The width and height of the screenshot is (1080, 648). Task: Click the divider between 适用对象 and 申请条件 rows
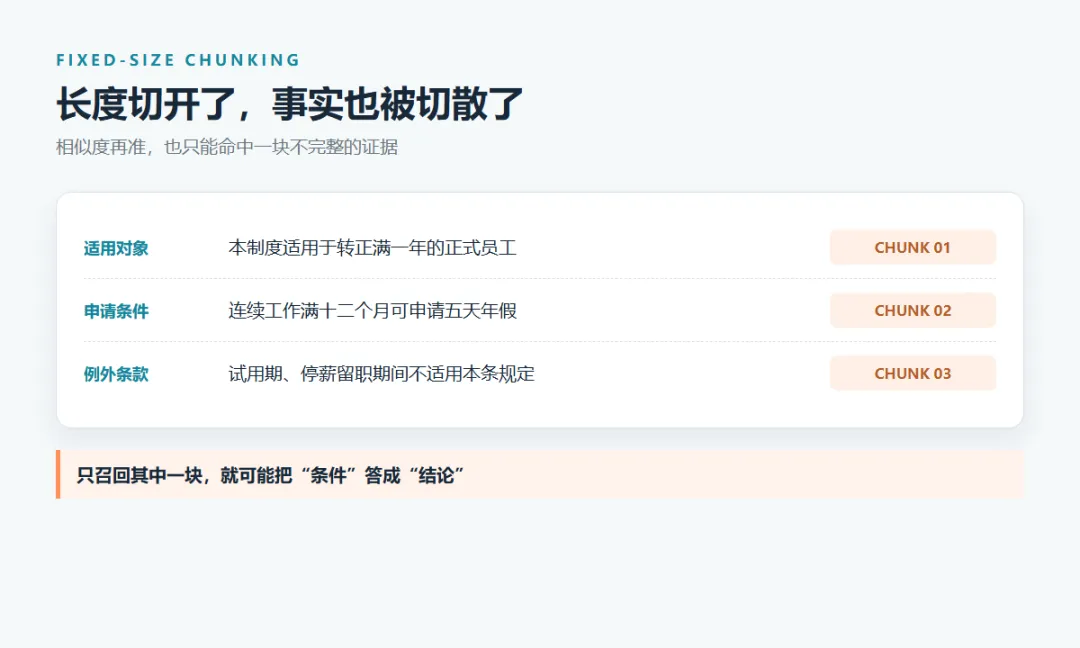(540, 279)
